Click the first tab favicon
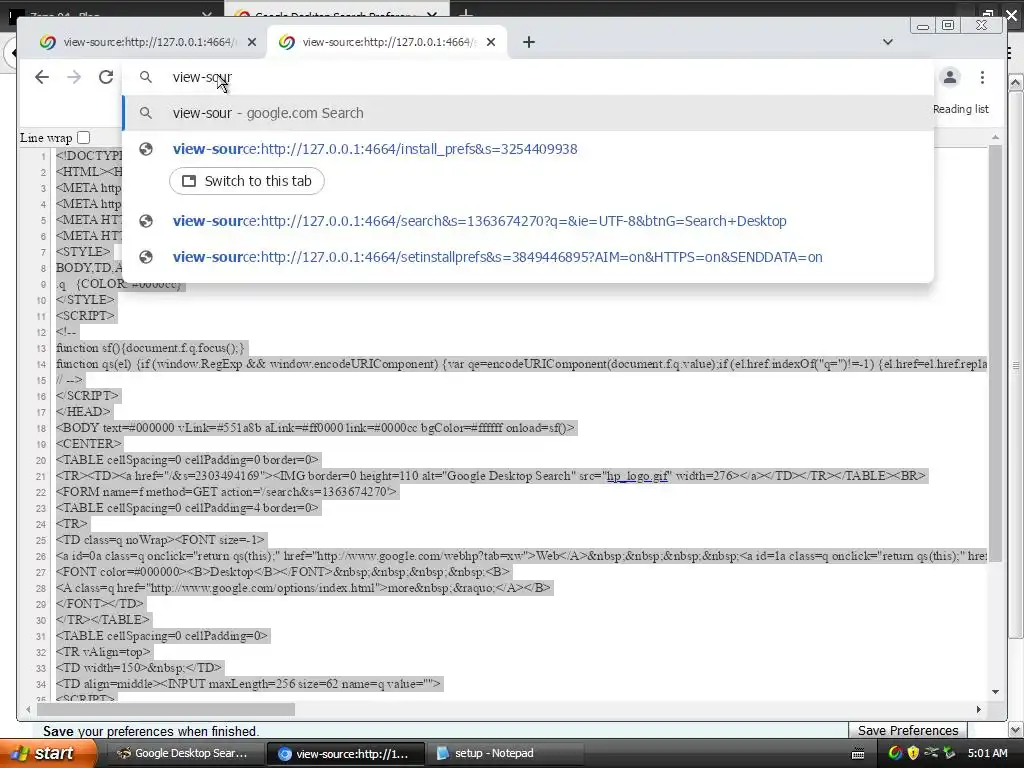Viewport: 1024px width, 768px height. tap(47, 42)
